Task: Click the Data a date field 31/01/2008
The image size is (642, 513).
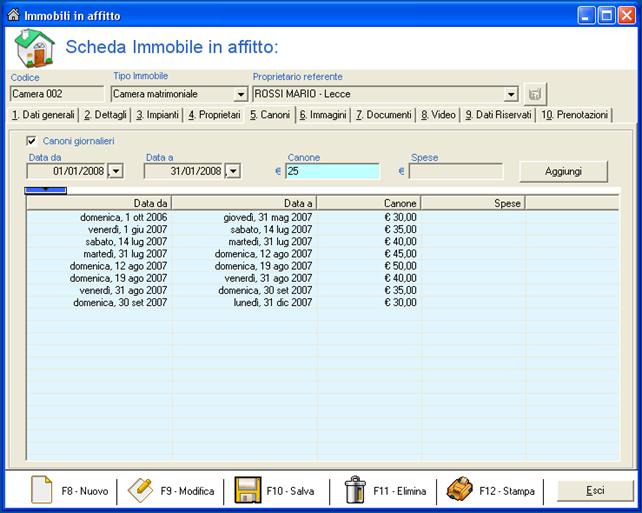Action: coord(185,171)
